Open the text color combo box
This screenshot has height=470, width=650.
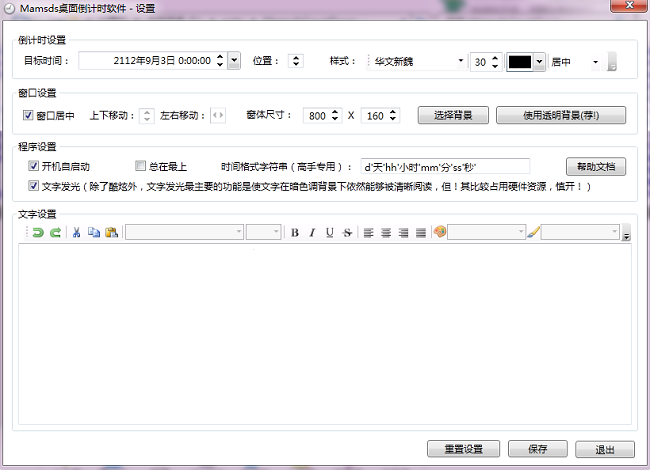pos(487,232)
